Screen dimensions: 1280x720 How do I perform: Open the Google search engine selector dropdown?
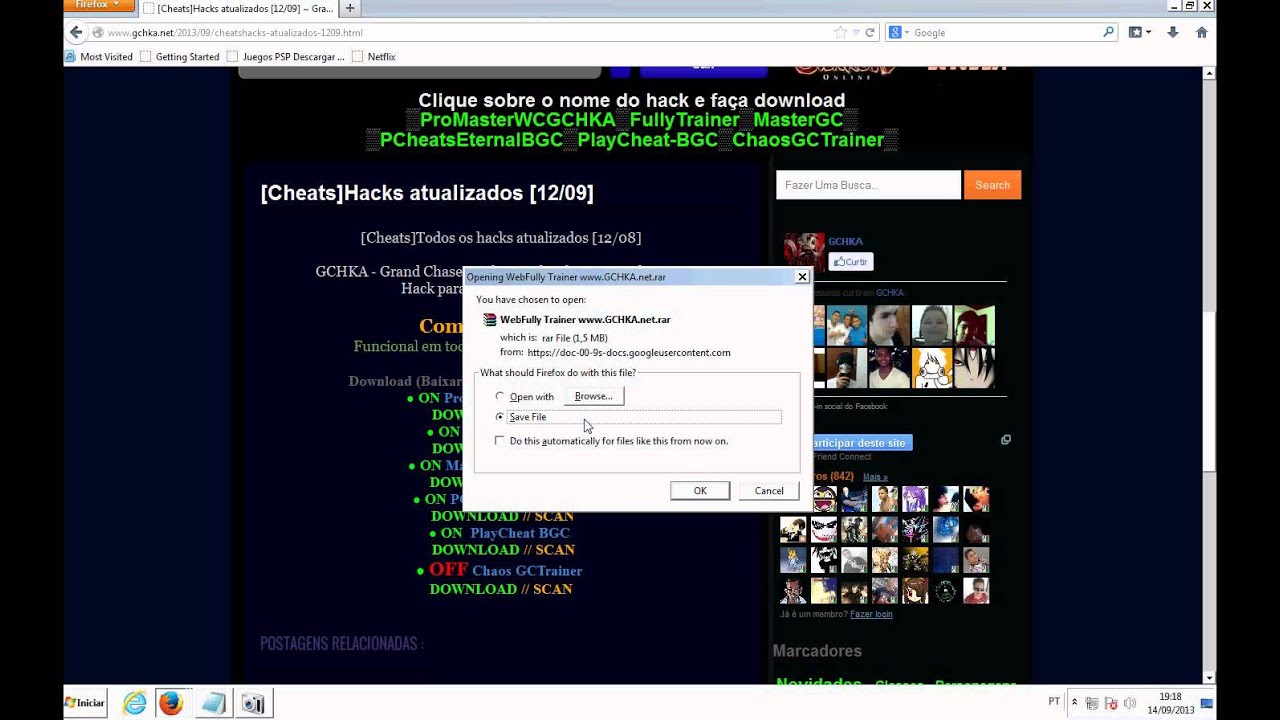pos(900,32)
